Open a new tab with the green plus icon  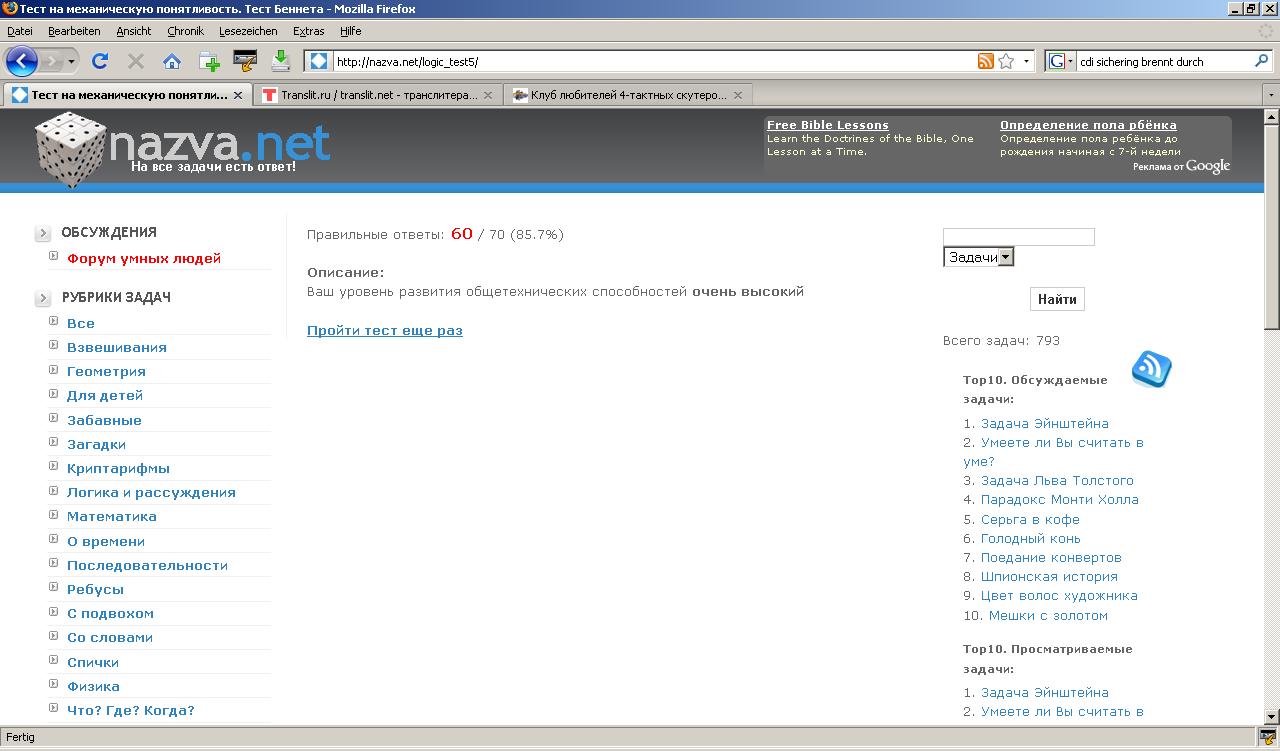209,61
